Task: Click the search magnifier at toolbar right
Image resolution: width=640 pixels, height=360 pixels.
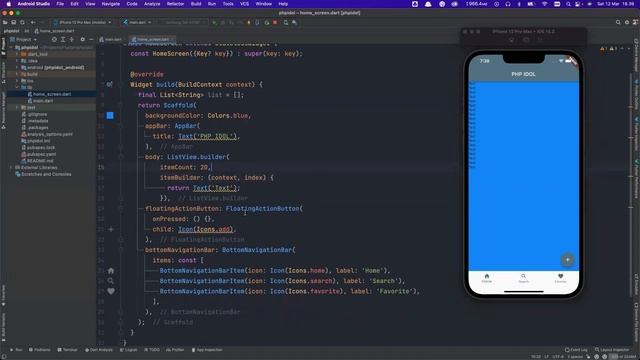Action: coord(618,22)
